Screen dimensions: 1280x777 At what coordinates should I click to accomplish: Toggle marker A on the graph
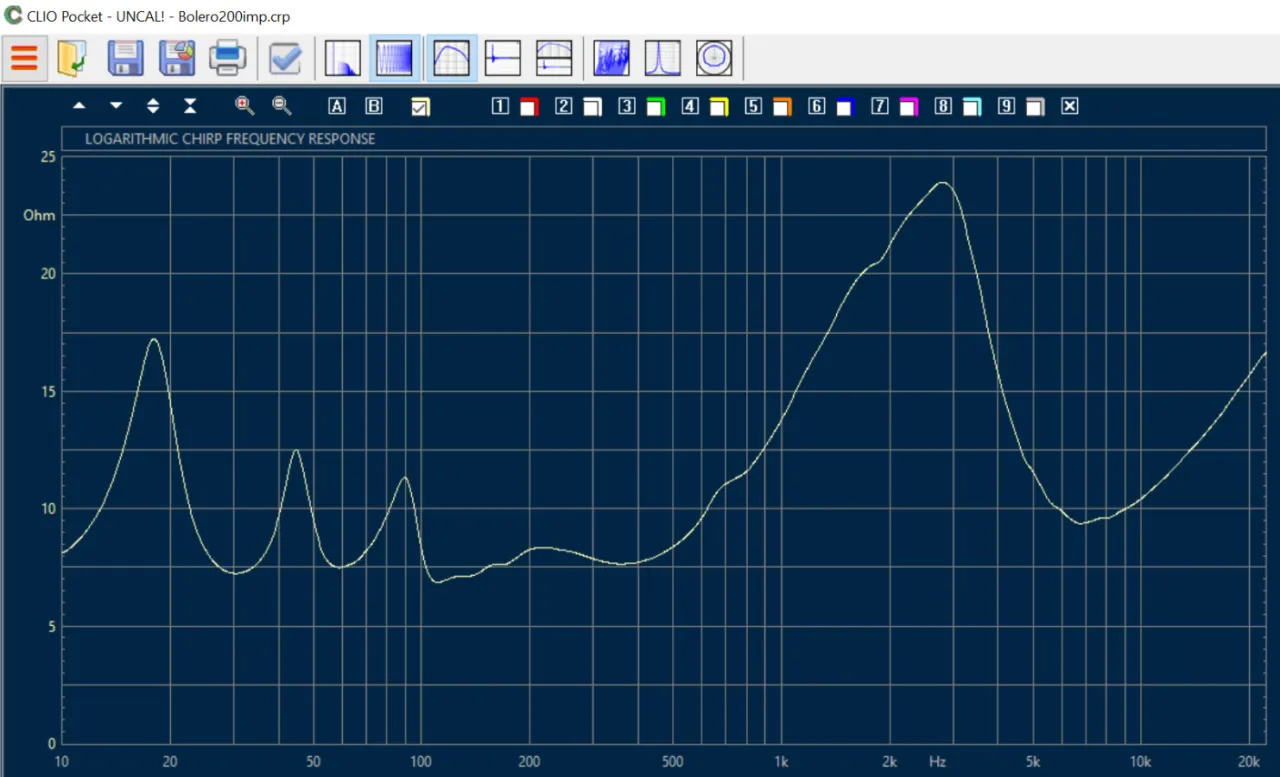click(x=337, y=106)
